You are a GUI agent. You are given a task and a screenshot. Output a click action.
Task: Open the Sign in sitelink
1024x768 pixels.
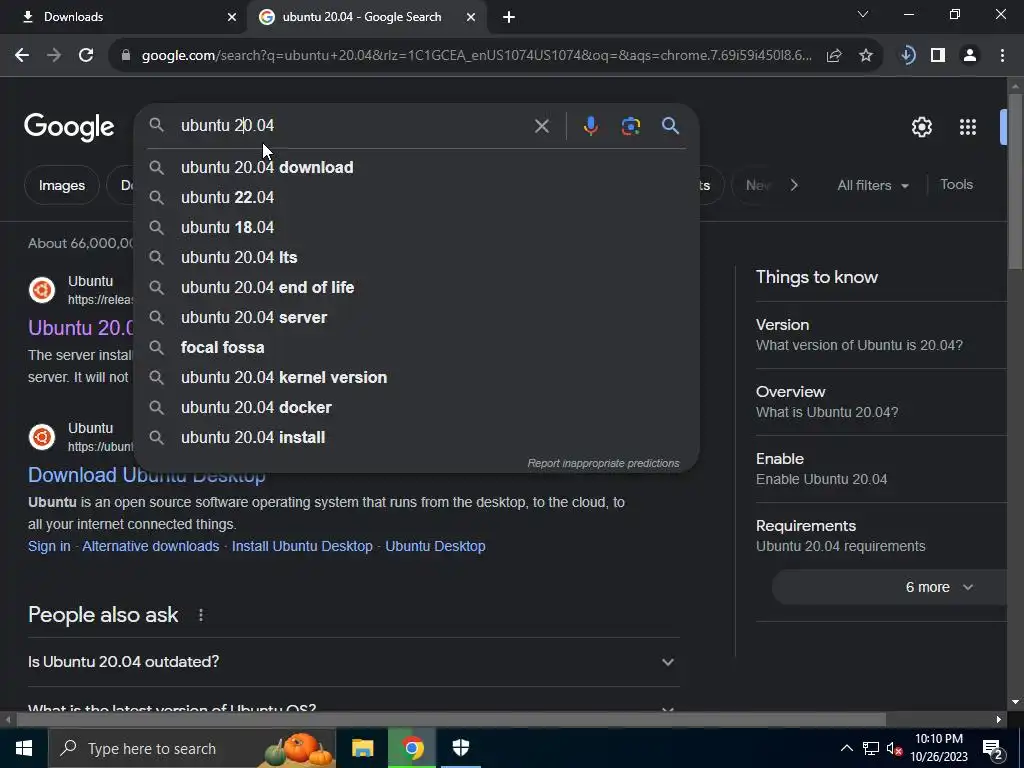[x=49, y=547]
